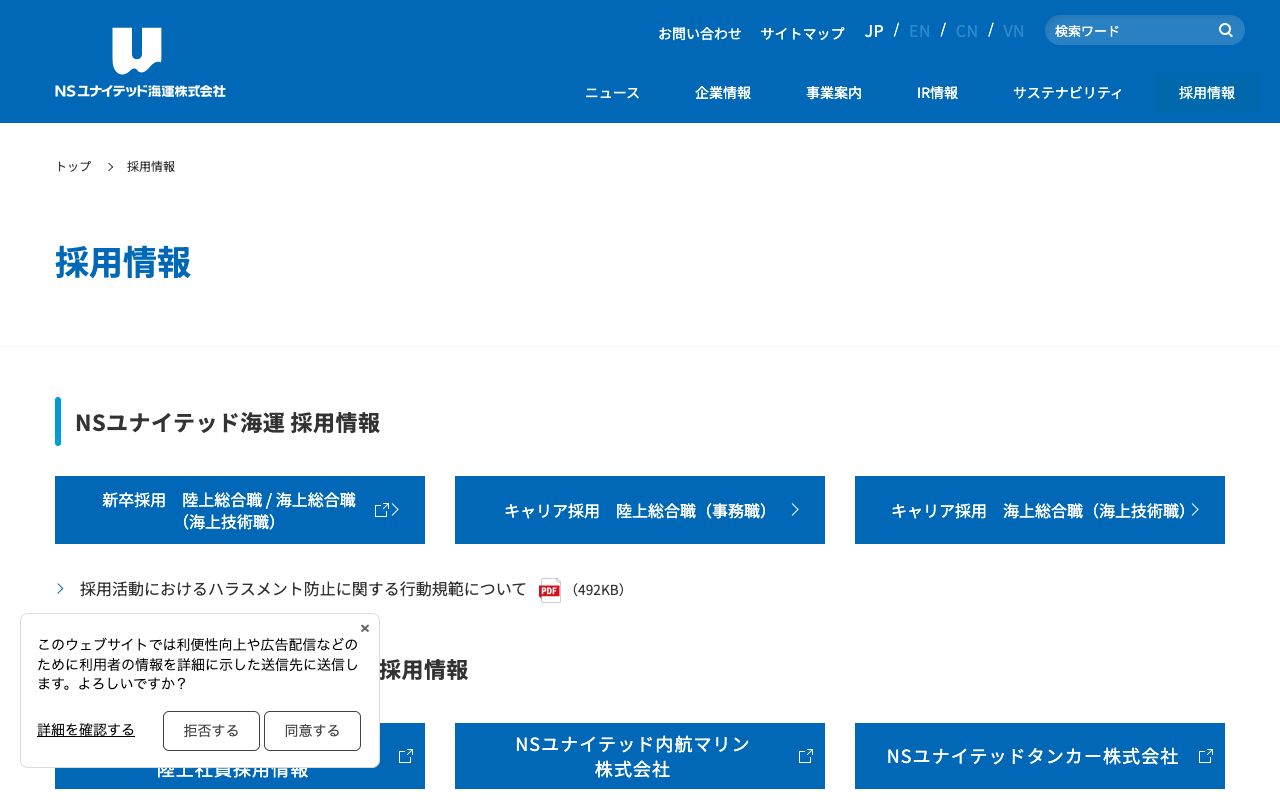Go to トップ in breadcrumb
The height and width of the screenshot is (800, 1280).
tap(73, 167)
